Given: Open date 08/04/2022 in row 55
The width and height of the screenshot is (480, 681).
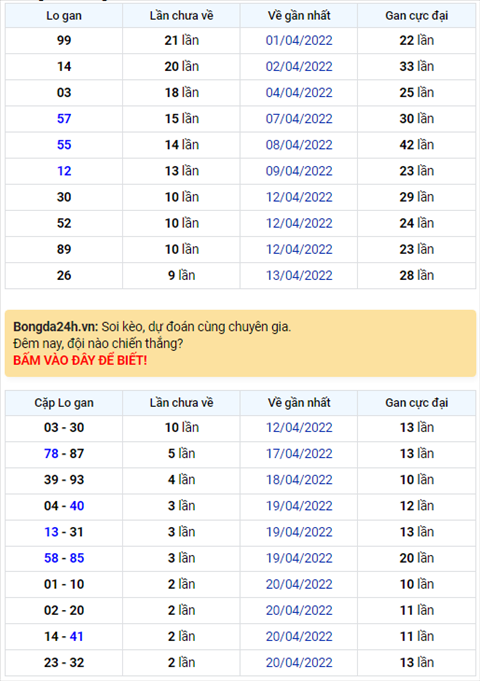Looking at the screenshot, I should (x=299, y=145).
